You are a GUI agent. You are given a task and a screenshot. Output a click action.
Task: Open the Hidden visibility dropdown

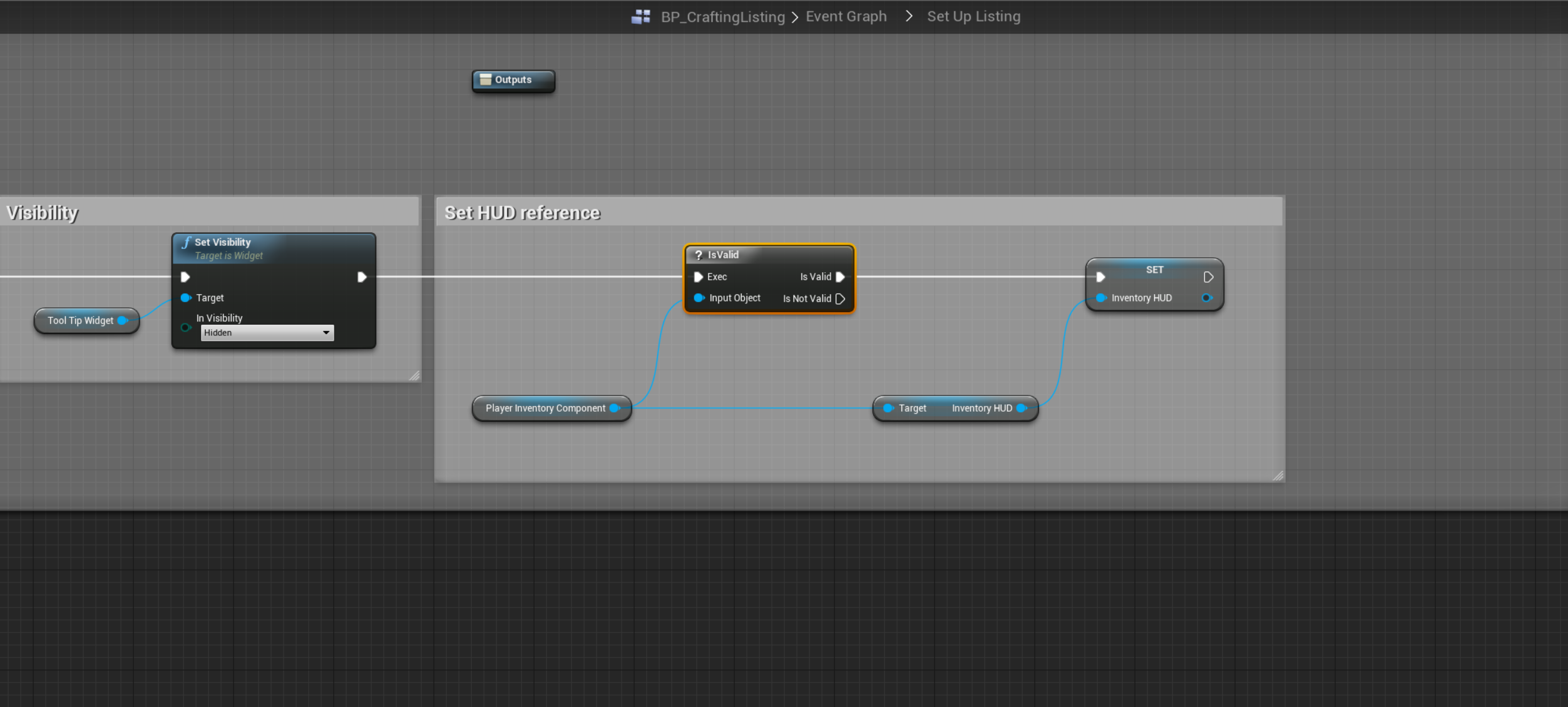[267, 333]
